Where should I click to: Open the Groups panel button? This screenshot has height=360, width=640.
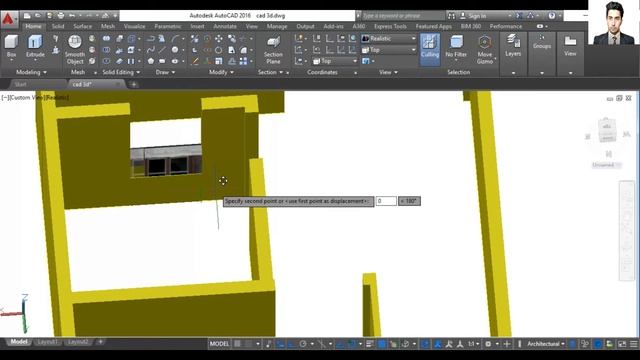click(542, 42)
